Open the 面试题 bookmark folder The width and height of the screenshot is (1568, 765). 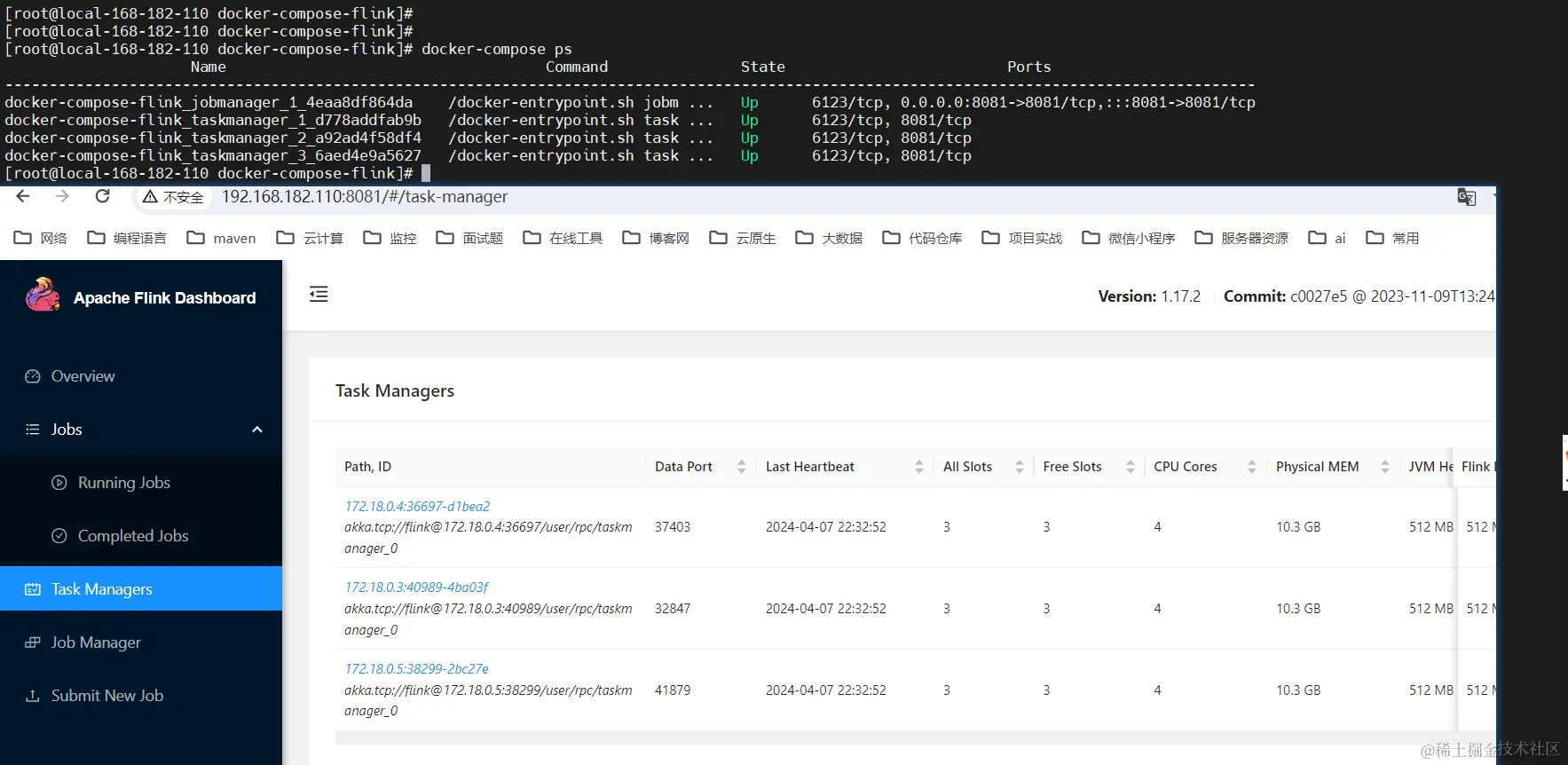[469, 238]
